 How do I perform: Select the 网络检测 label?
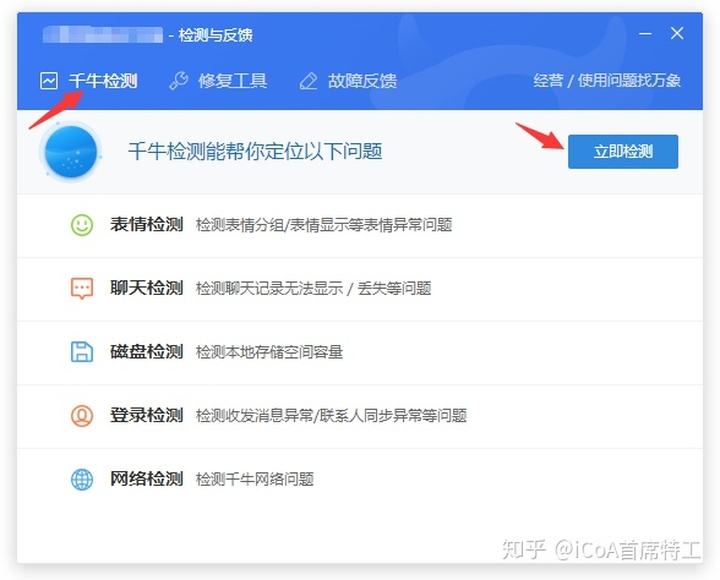click(146, 479)
